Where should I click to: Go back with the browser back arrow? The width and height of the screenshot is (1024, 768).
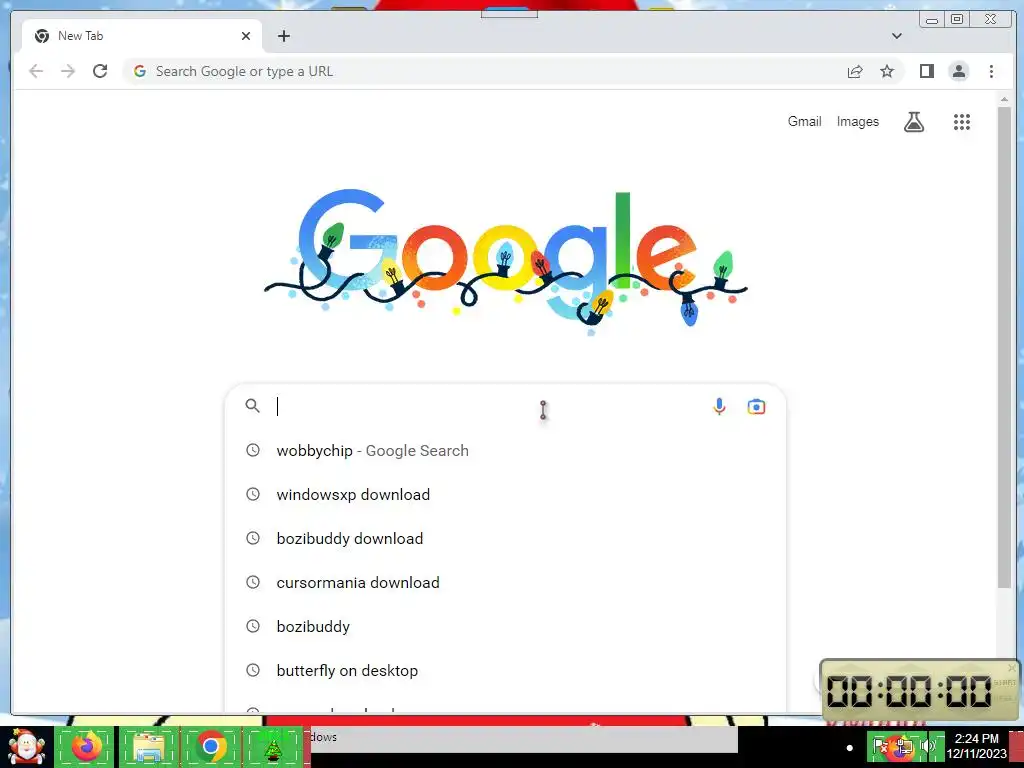coord(36,71)
